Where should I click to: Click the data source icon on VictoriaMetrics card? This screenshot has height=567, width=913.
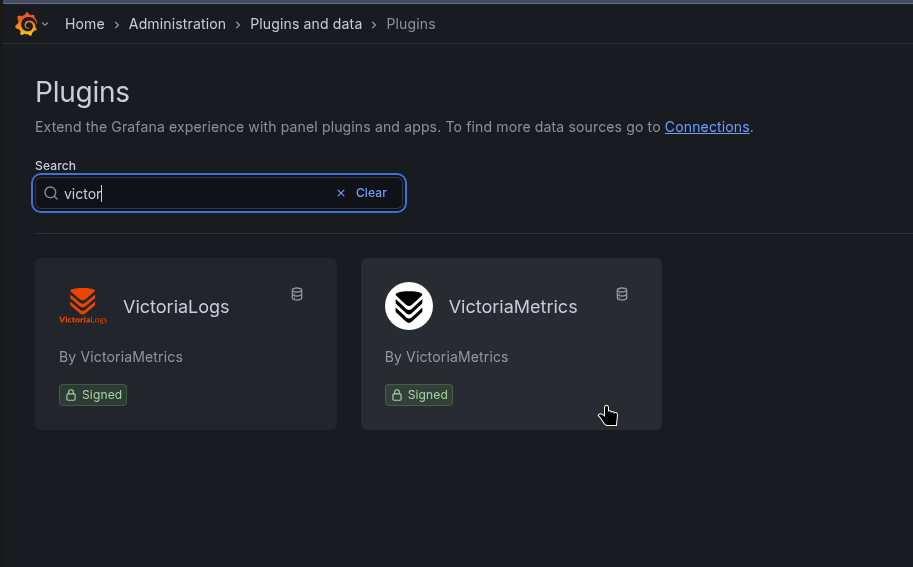point(622,294)
